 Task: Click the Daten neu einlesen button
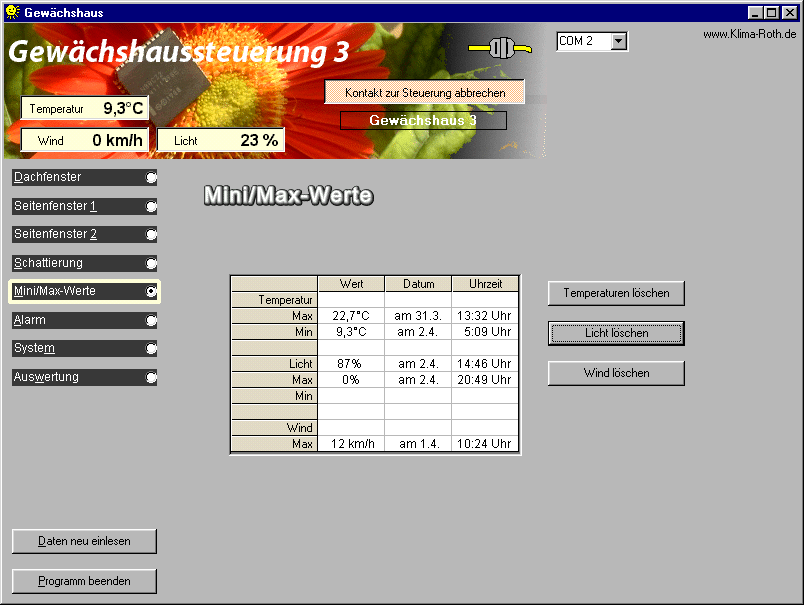click(84, 541)
